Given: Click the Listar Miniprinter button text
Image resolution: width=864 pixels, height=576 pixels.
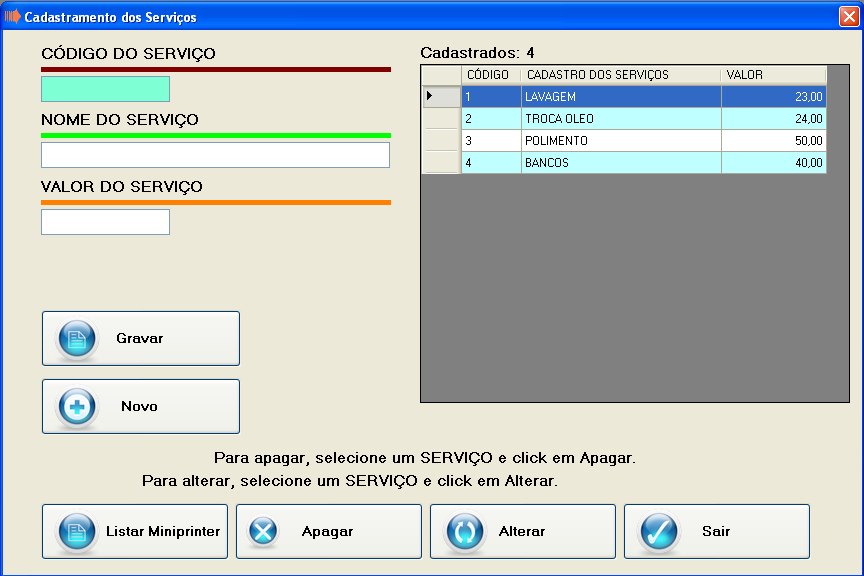Looking at the screenshot, I should click(163, 531).
